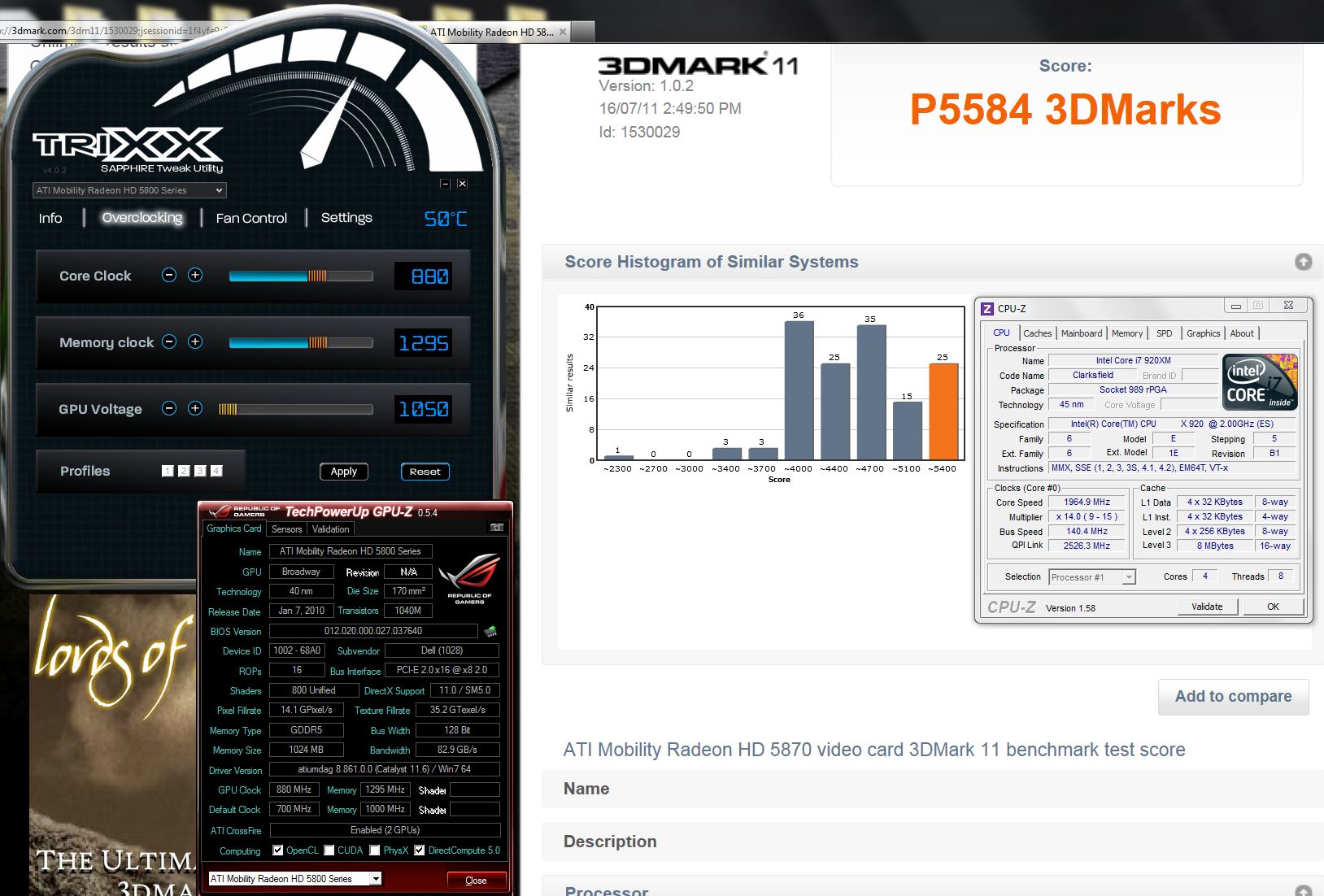Switch to GPU-Z Graphics Card tab
The width and height of the screenshot is (1324, 896).
pos(234,528)
